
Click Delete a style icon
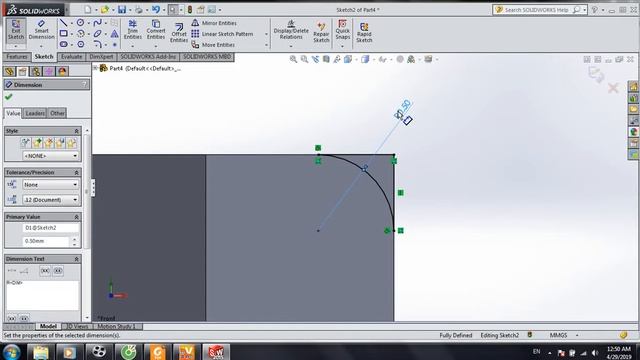(49, 143)
